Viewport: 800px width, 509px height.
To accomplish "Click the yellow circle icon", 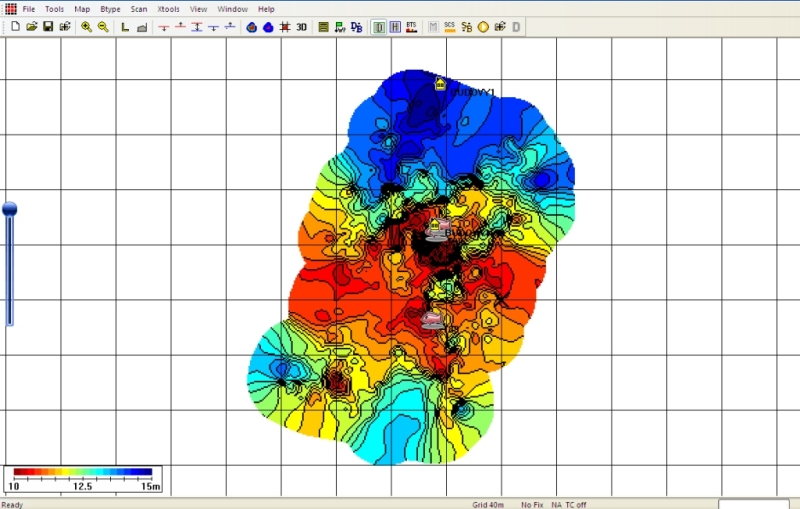I will click(483, 27).
